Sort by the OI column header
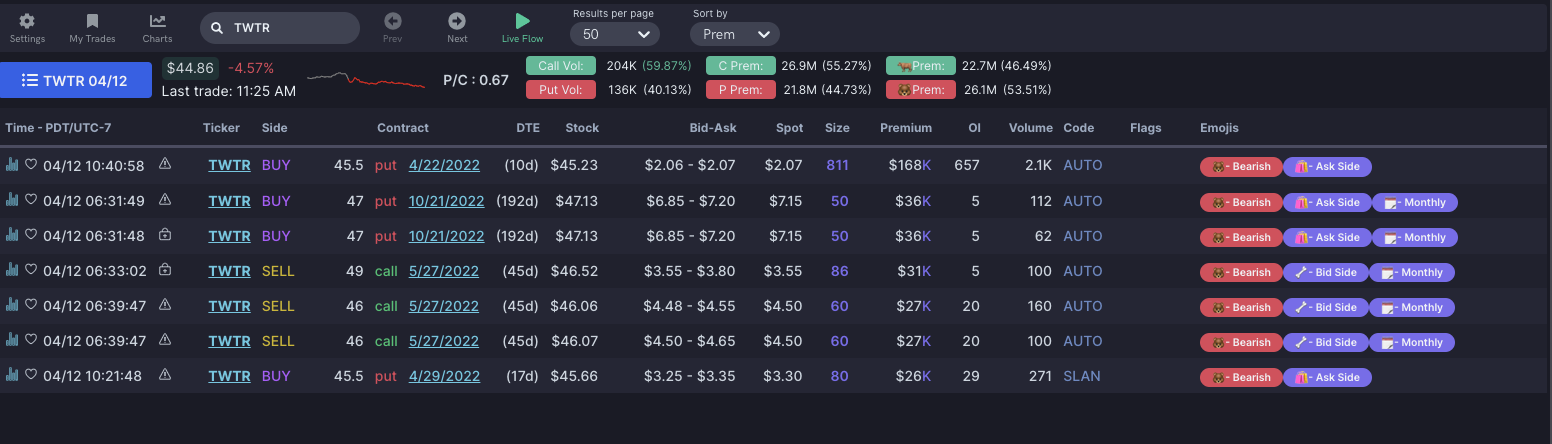Image resolution: width=1552 pixels, height=444 pixels. pos(974,128)
